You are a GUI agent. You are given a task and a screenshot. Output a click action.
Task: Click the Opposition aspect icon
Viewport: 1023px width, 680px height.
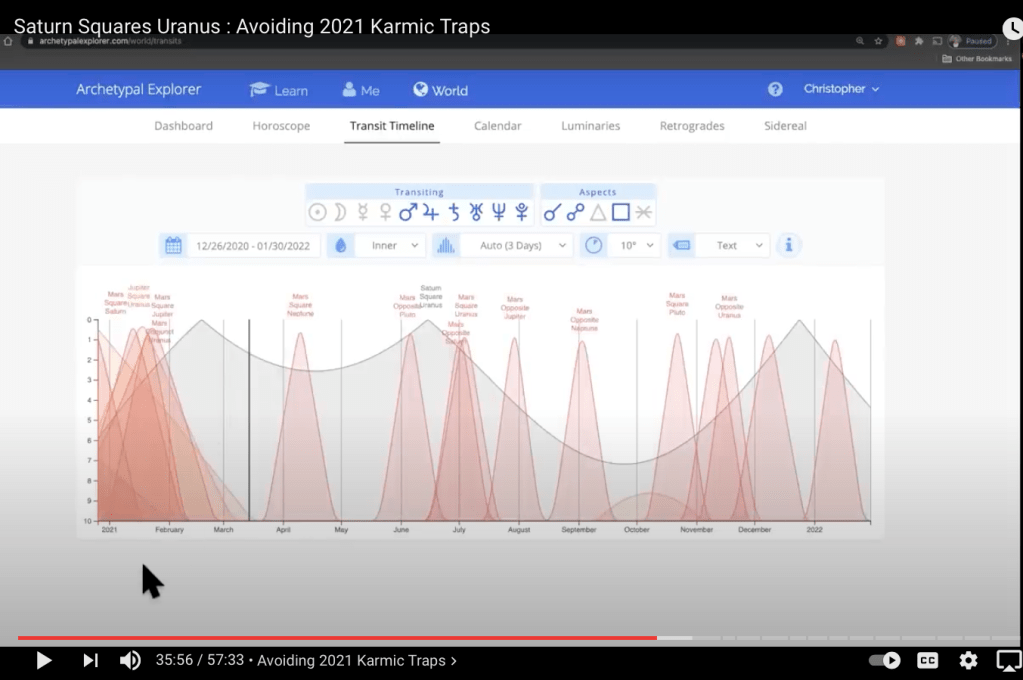(575, 212)
